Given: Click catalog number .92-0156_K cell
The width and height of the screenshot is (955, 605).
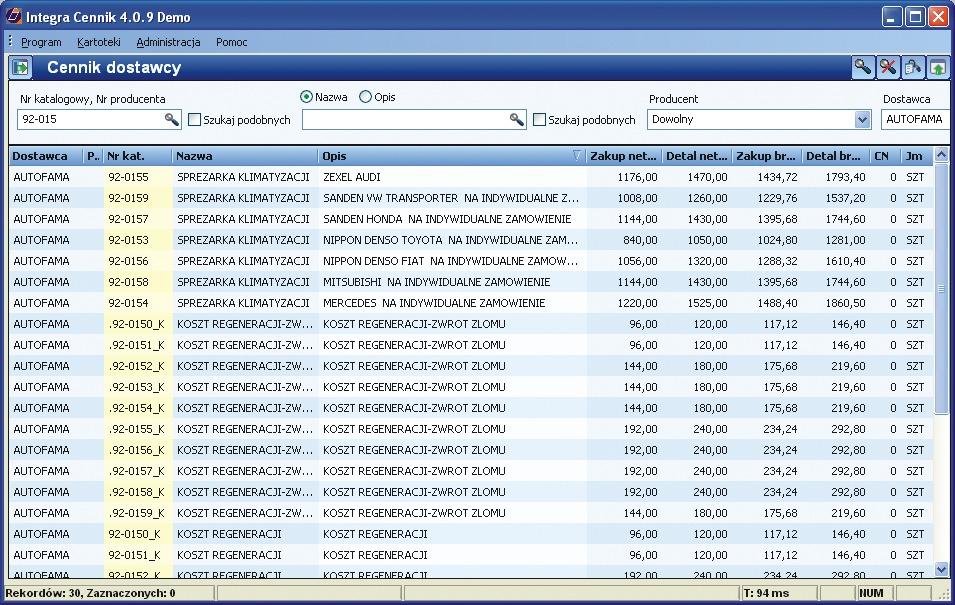Looking at the screenshot, I should (x=137, y=450).
